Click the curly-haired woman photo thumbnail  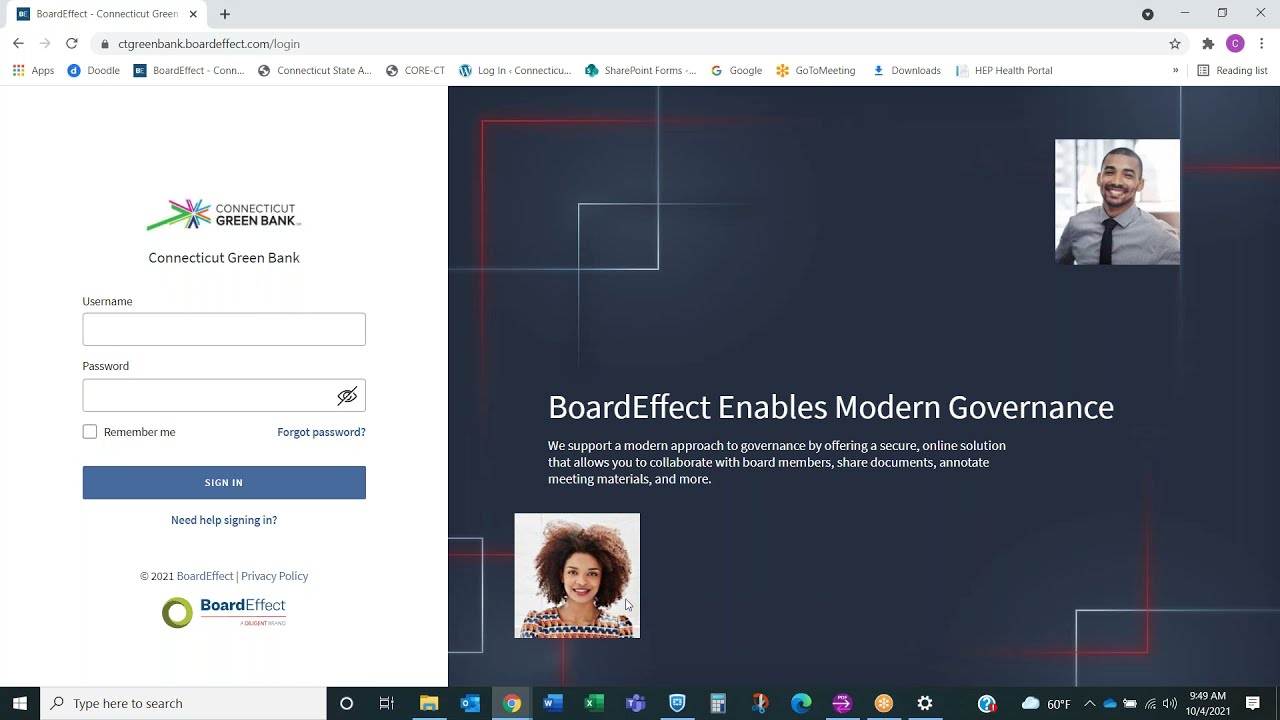click(x=577, y=576)
